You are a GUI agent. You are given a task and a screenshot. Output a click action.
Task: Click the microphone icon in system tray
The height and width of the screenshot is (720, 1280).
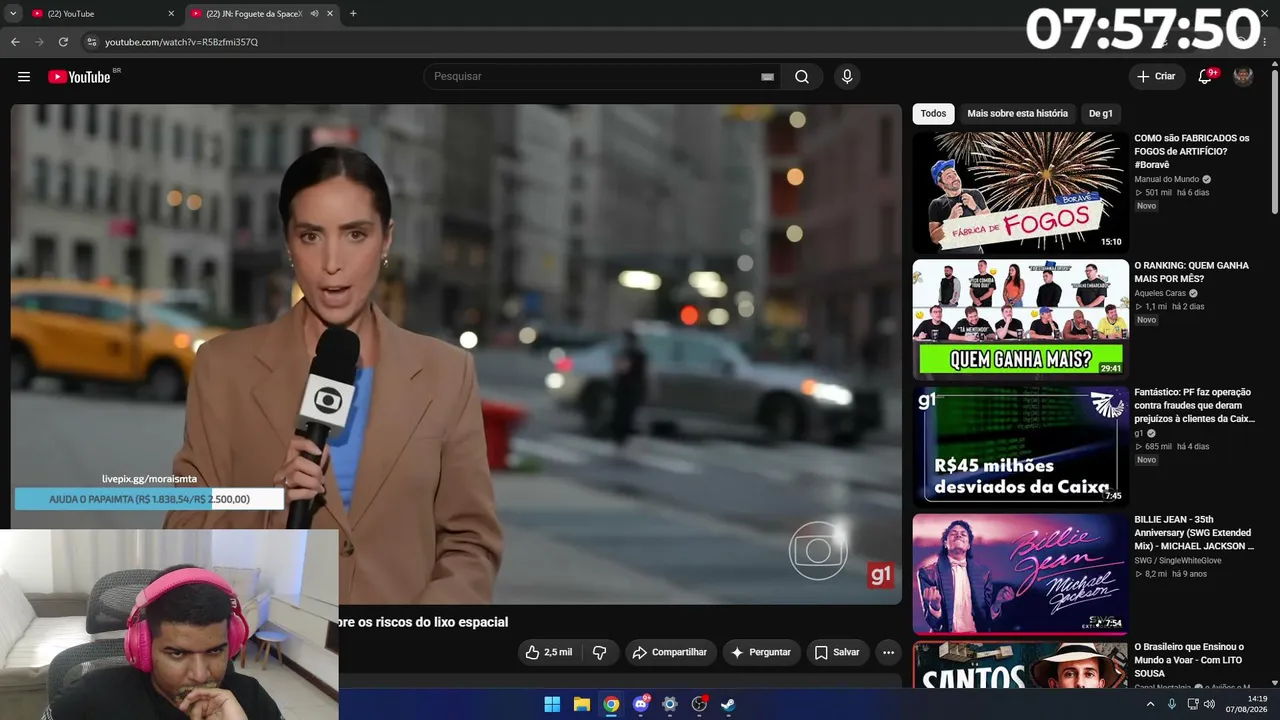tap(1172, 704)
